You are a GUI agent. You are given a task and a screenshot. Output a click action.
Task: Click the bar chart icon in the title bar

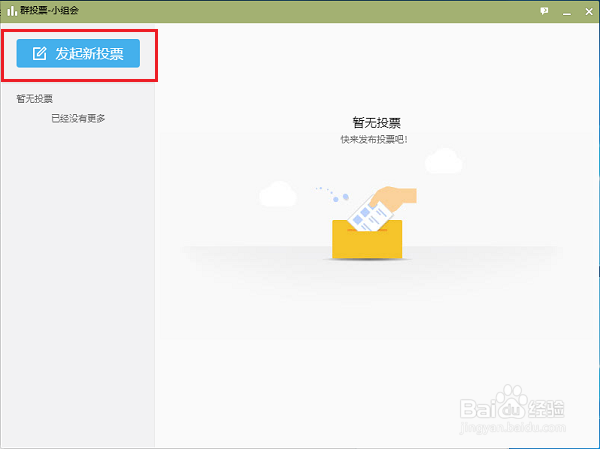click(x=12, y=10)
